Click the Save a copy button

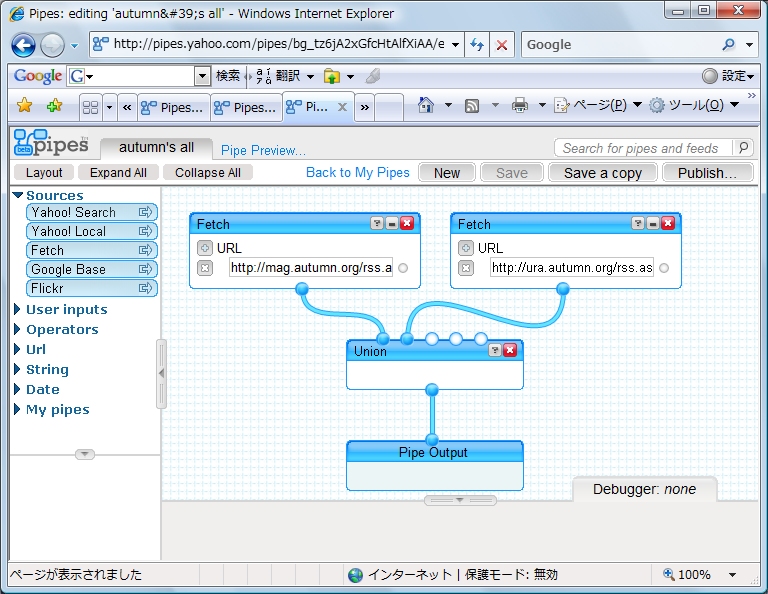coord(602,172)
